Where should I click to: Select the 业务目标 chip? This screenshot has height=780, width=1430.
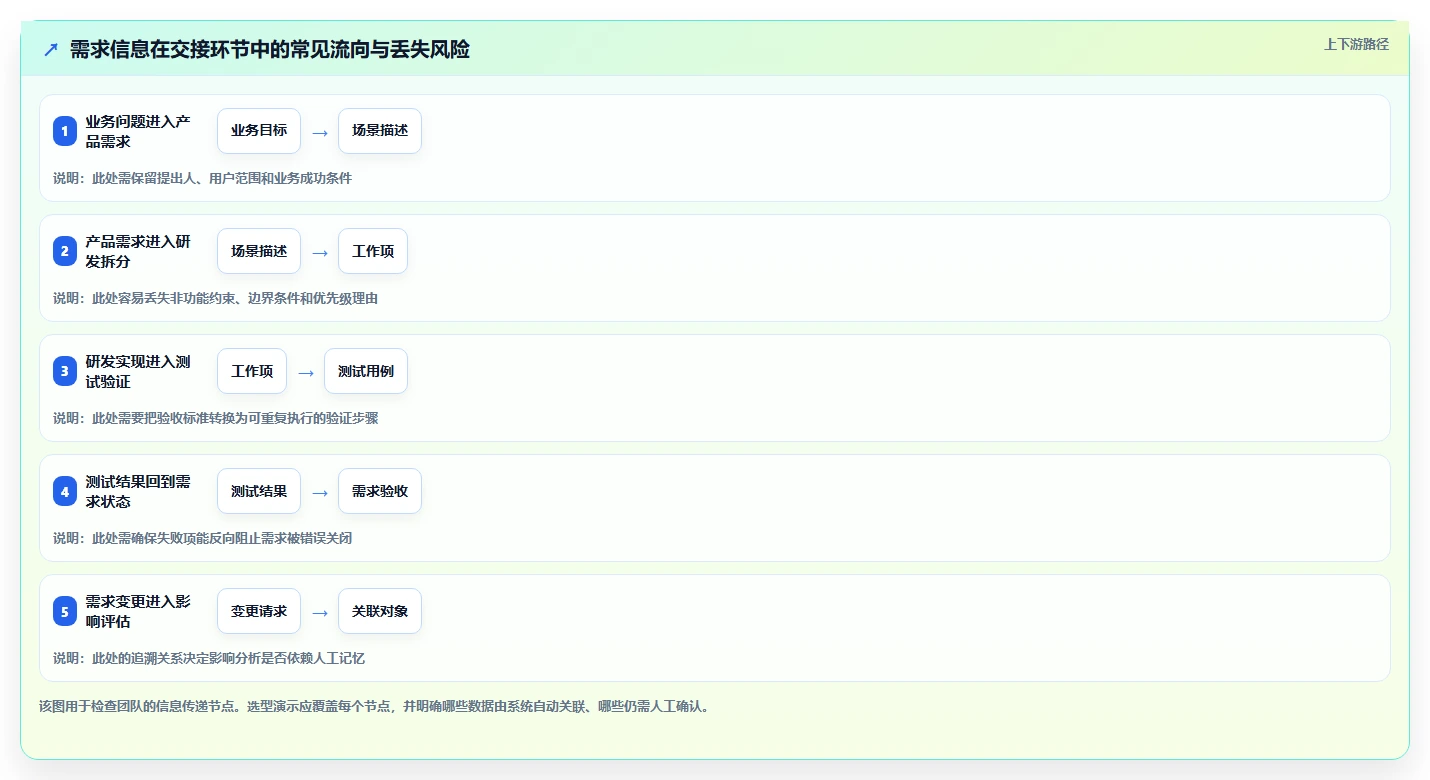click(259, 131)
